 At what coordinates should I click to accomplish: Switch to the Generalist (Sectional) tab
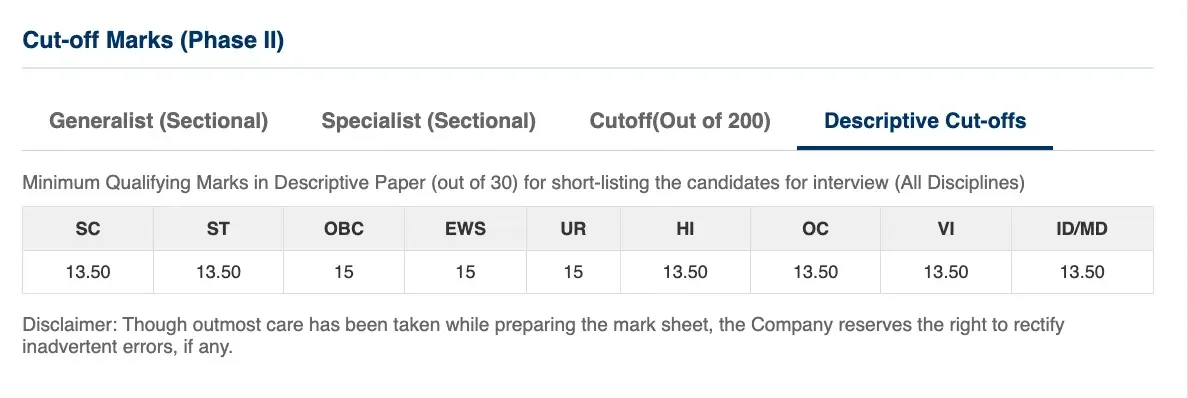pyautogui.click(x=158, y=121)
